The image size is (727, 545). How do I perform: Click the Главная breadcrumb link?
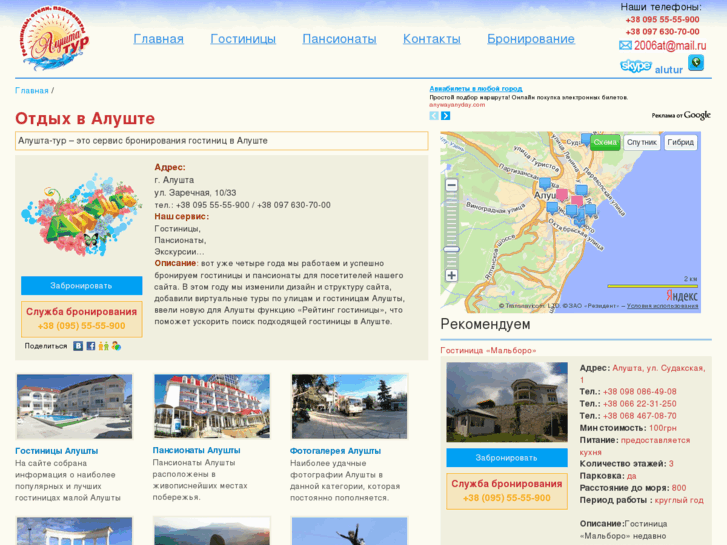(32, 90)
